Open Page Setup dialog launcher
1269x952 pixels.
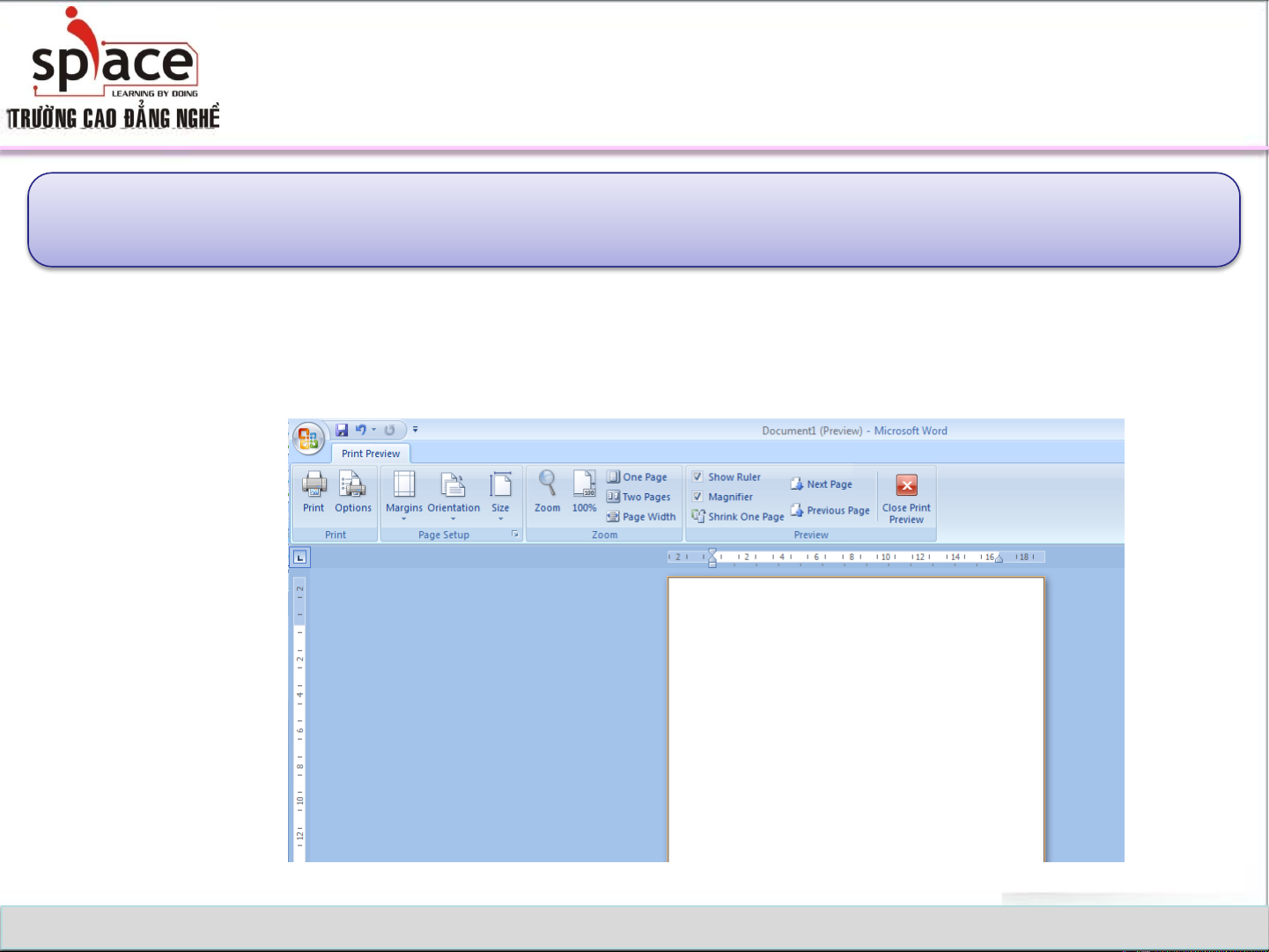pyautogui.click(x=515, y=535)
